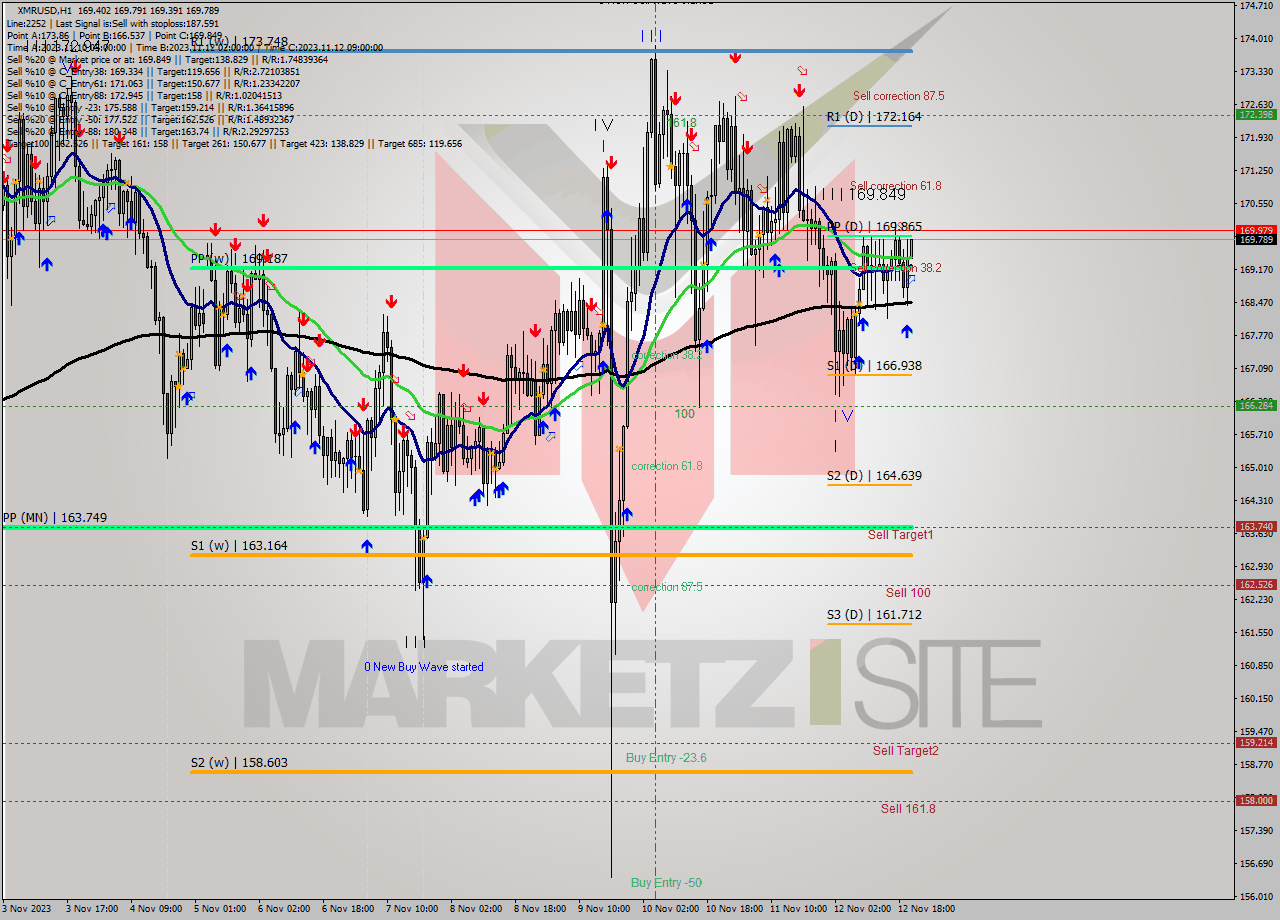Click the '10 Nov 02:00' time axis label

pyautogui.click(x=669, y=909)
